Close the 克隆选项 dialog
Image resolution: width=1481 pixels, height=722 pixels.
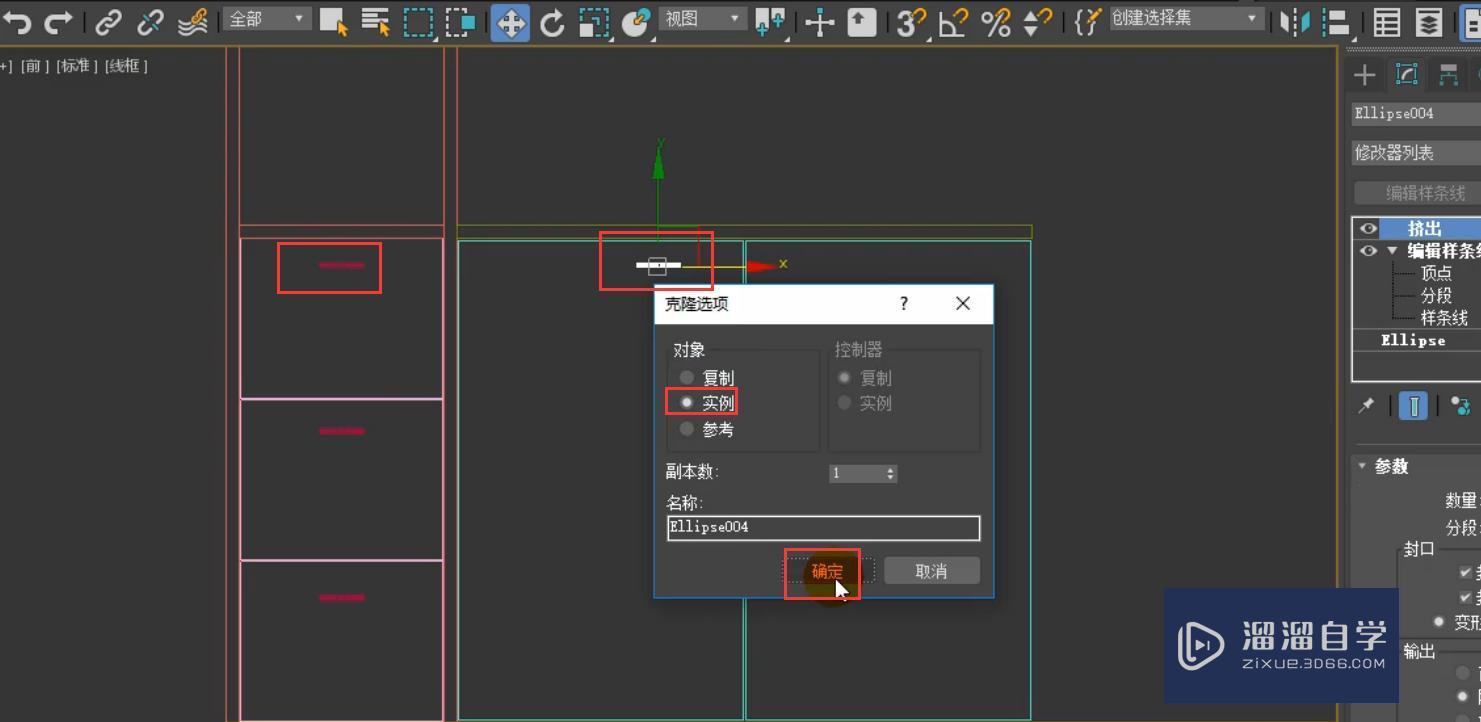pyautogui.click(x=963, y=303)
